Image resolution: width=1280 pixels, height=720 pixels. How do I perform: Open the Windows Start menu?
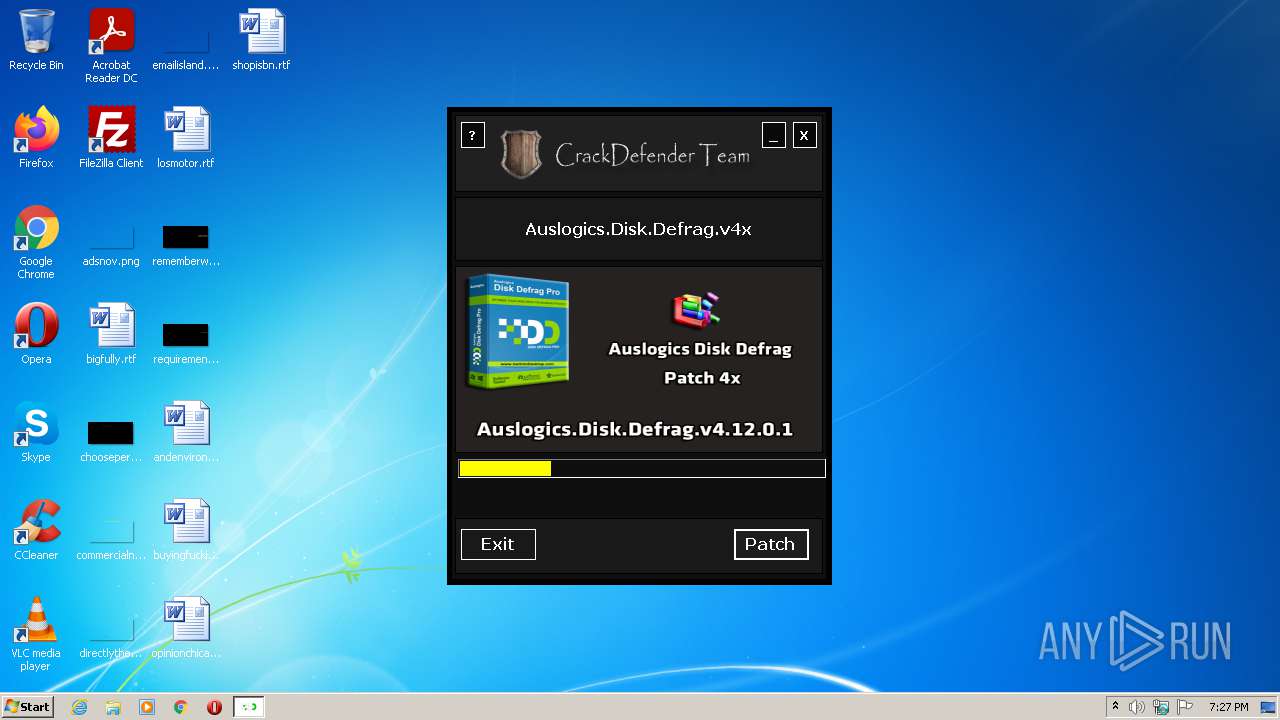(x=28, y=707)
